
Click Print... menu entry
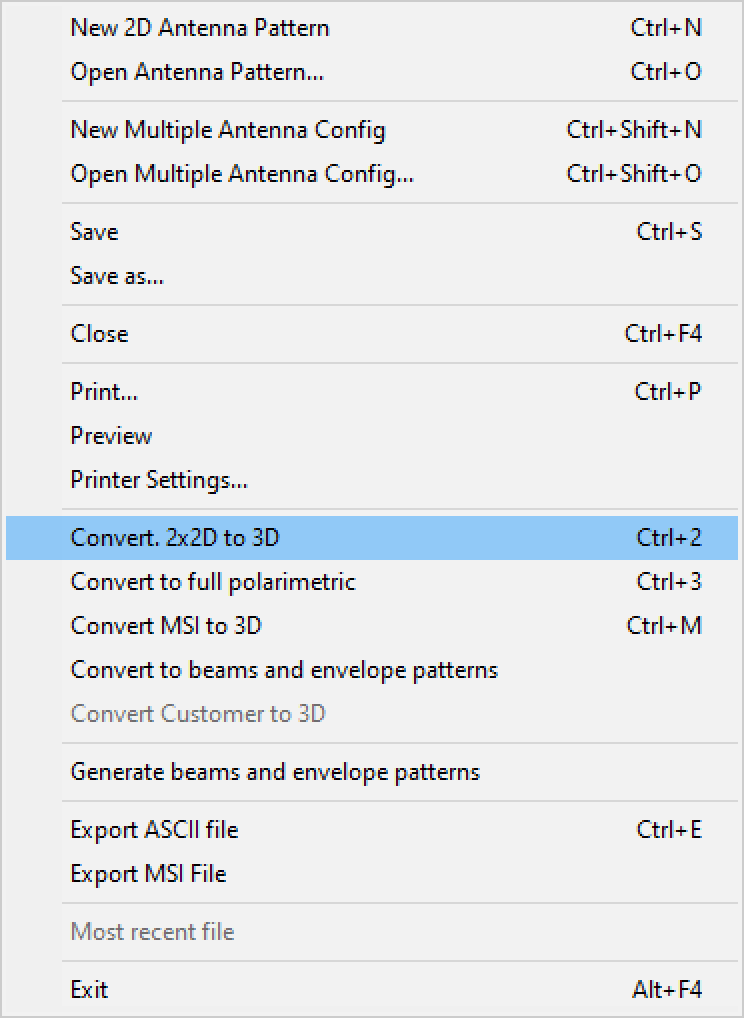tap(104, 392)
